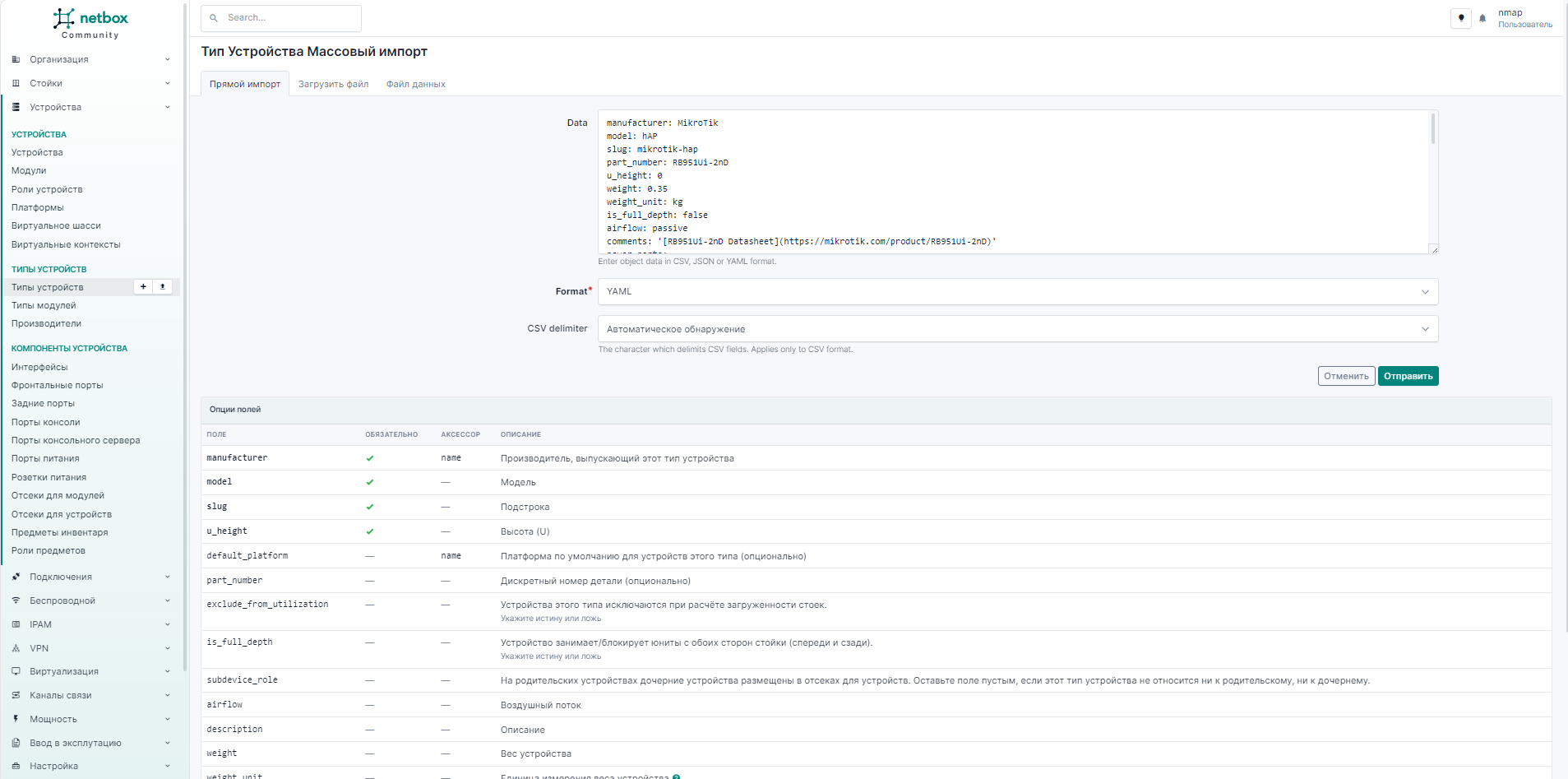Click into the Data YAML text area
1568x779 pixels.
pos(1011,181)
